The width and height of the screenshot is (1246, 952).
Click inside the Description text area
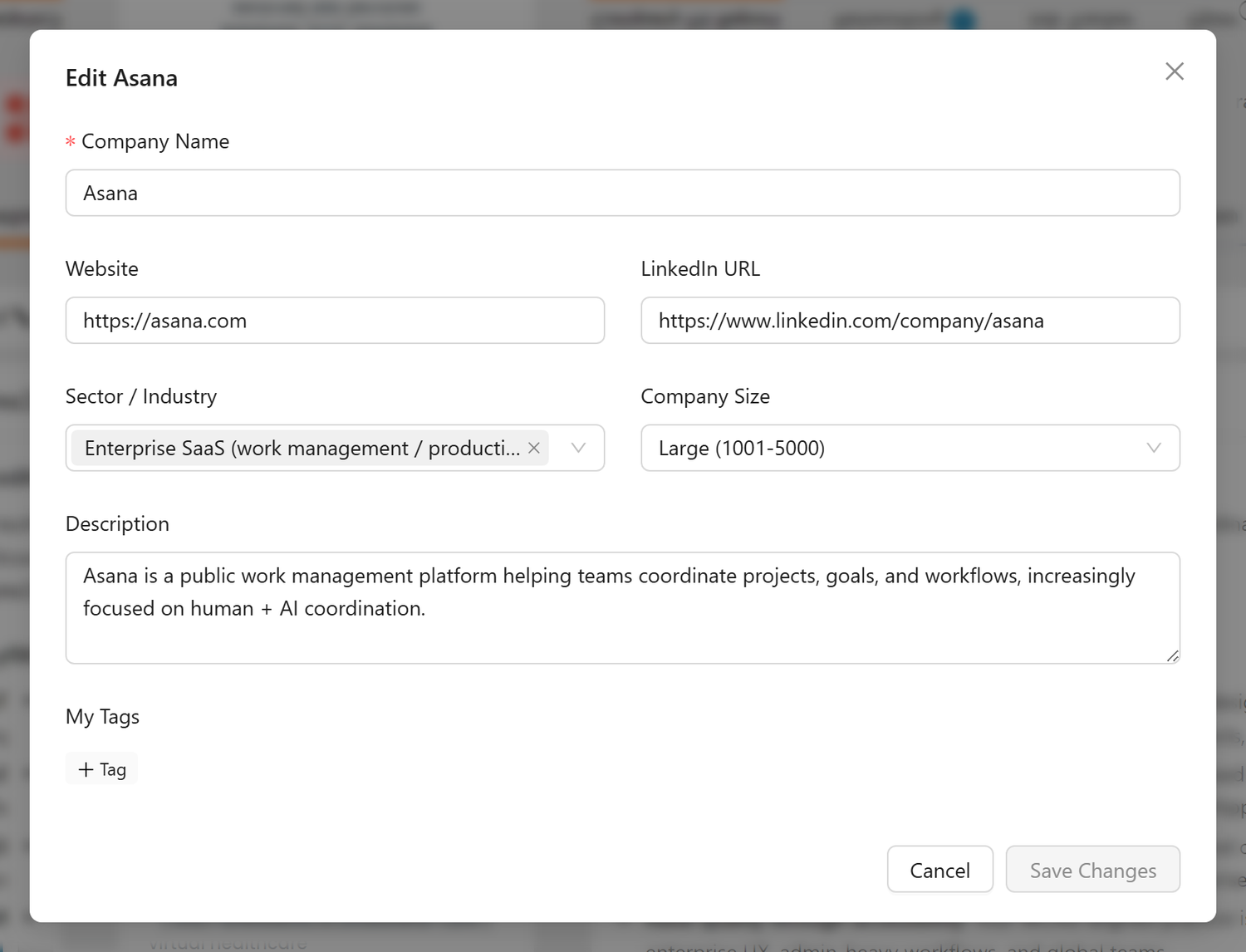tap(623, 608)
